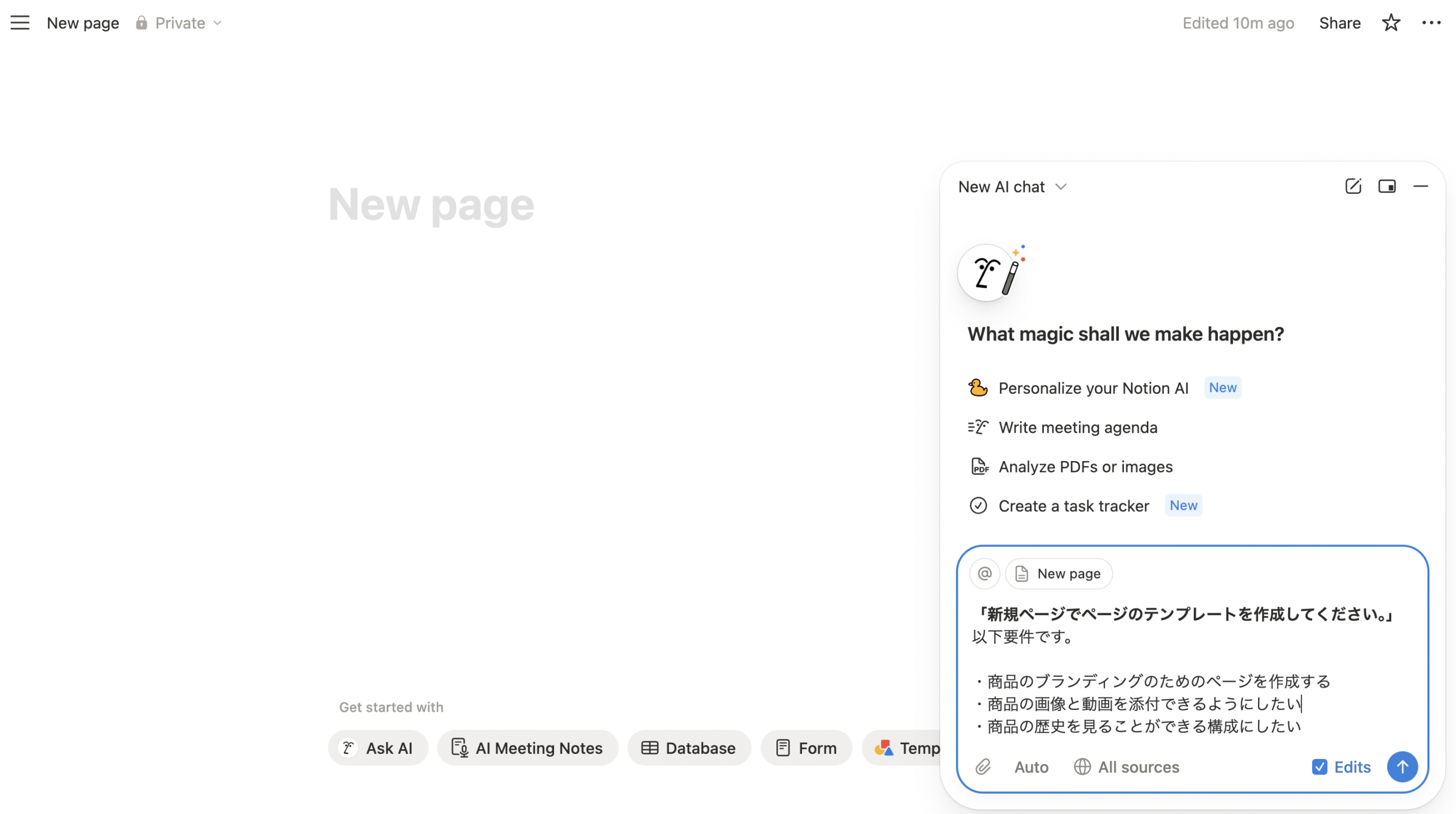This screenshot has height=814, width=1456.
Task: Select Write meeting agenda suggestion
Action: point(1077,427)
